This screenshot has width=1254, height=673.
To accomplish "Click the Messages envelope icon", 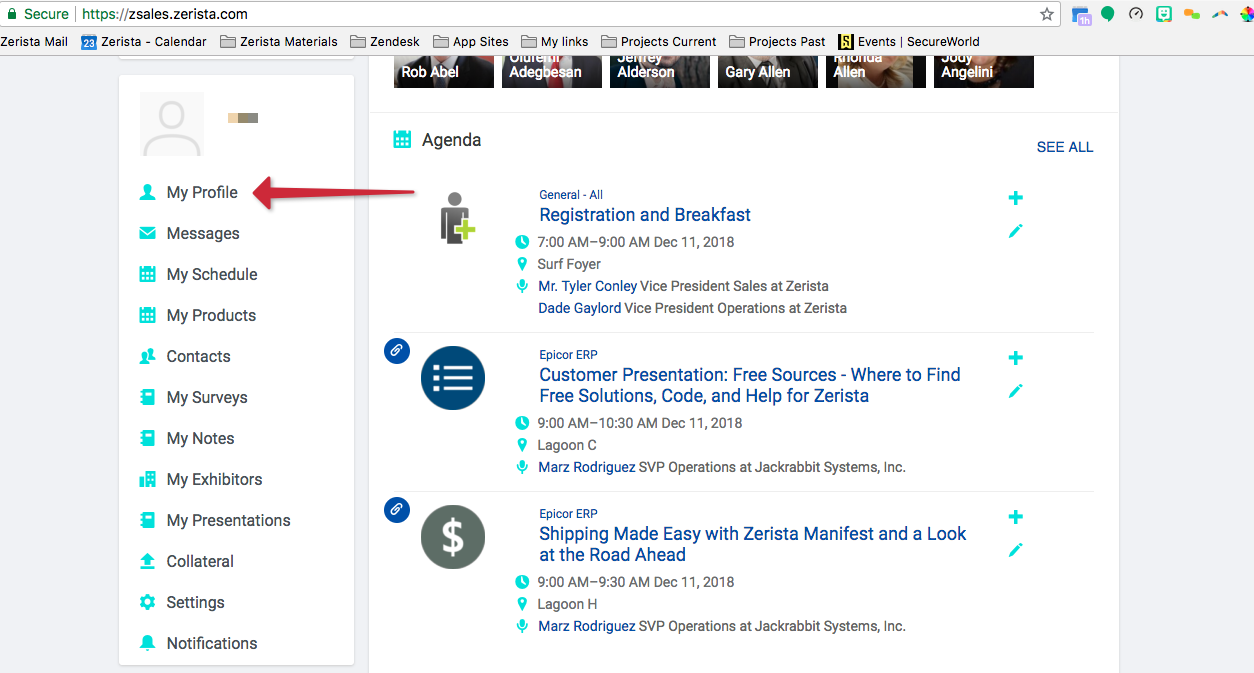I will click(148, 234).
